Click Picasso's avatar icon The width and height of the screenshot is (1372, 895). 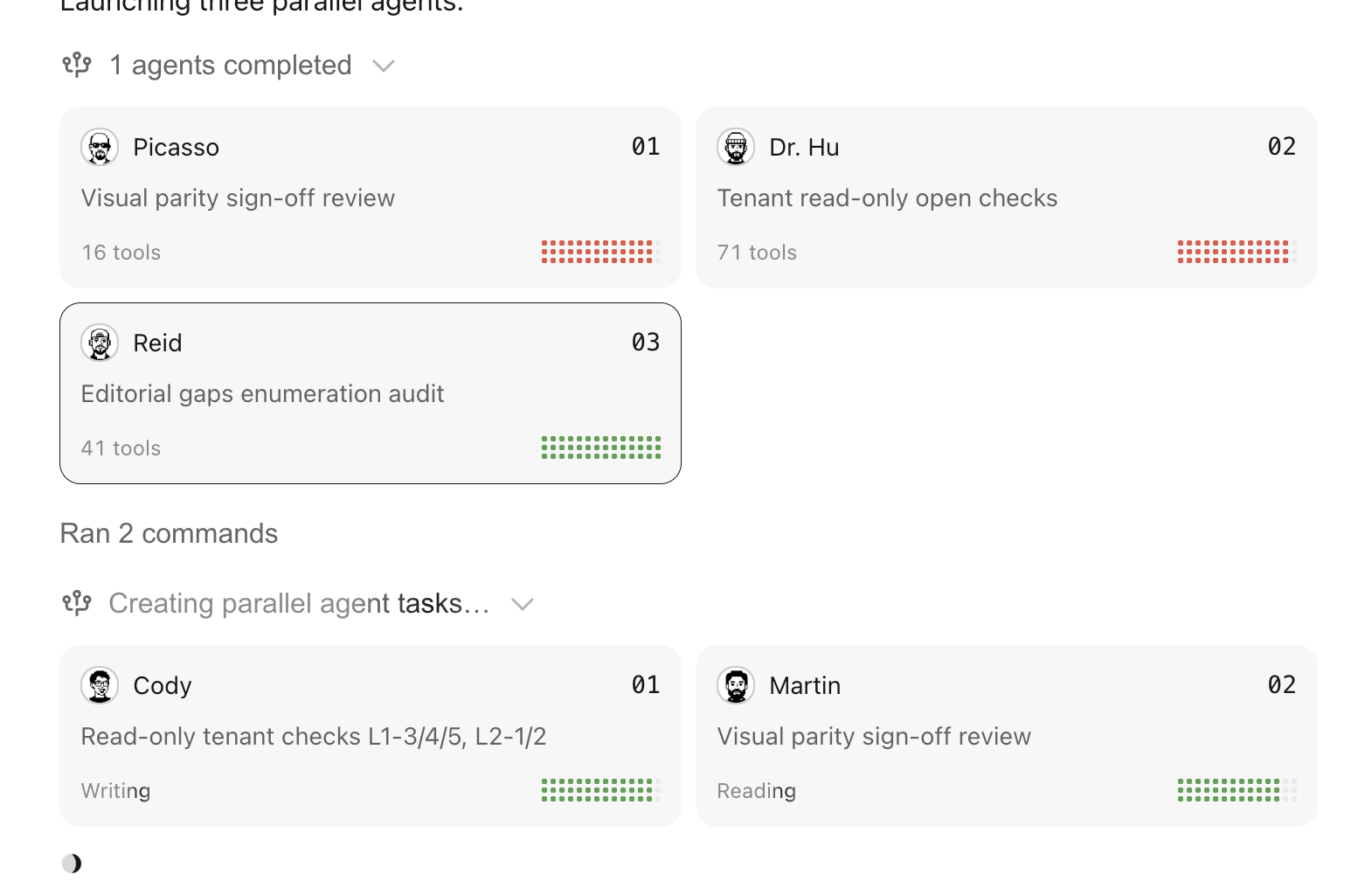point(100,147)
